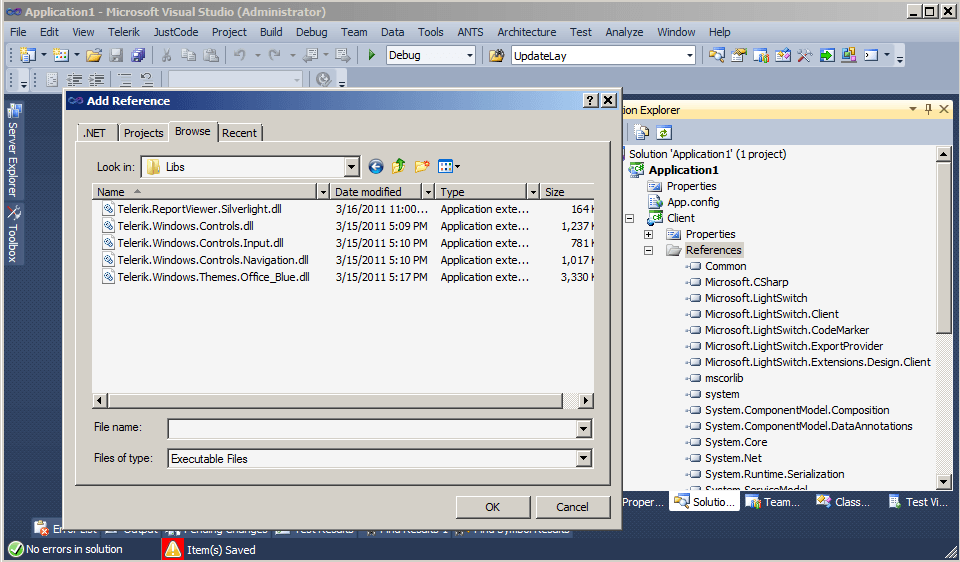Click the Add New Item toolbar icon
Image resolution: width=960 pixels, height=562 pixels.
pyautogui.click(x=61, y=56)
